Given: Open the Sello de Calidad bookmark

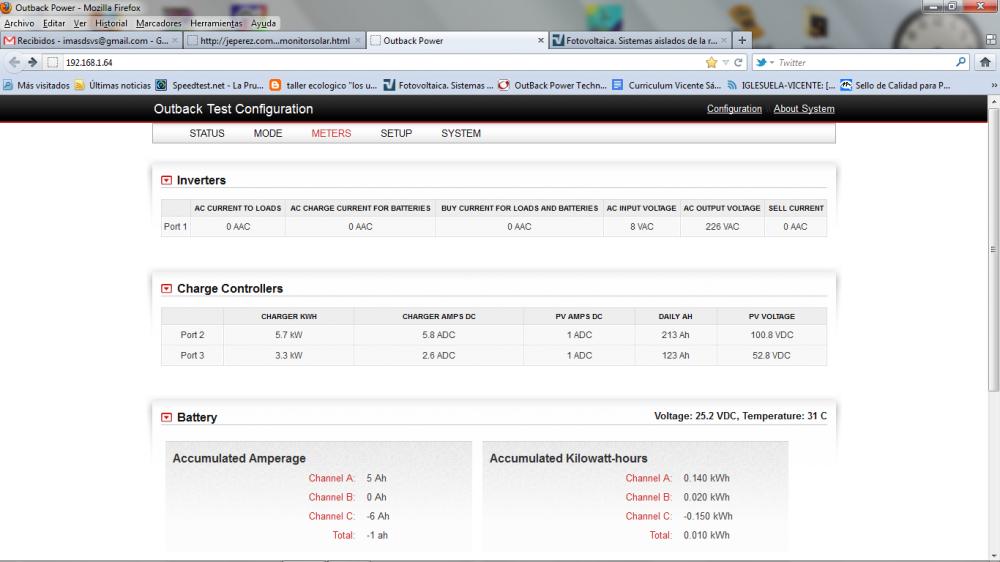Looking at the screenshot, I should coord(895,85).
